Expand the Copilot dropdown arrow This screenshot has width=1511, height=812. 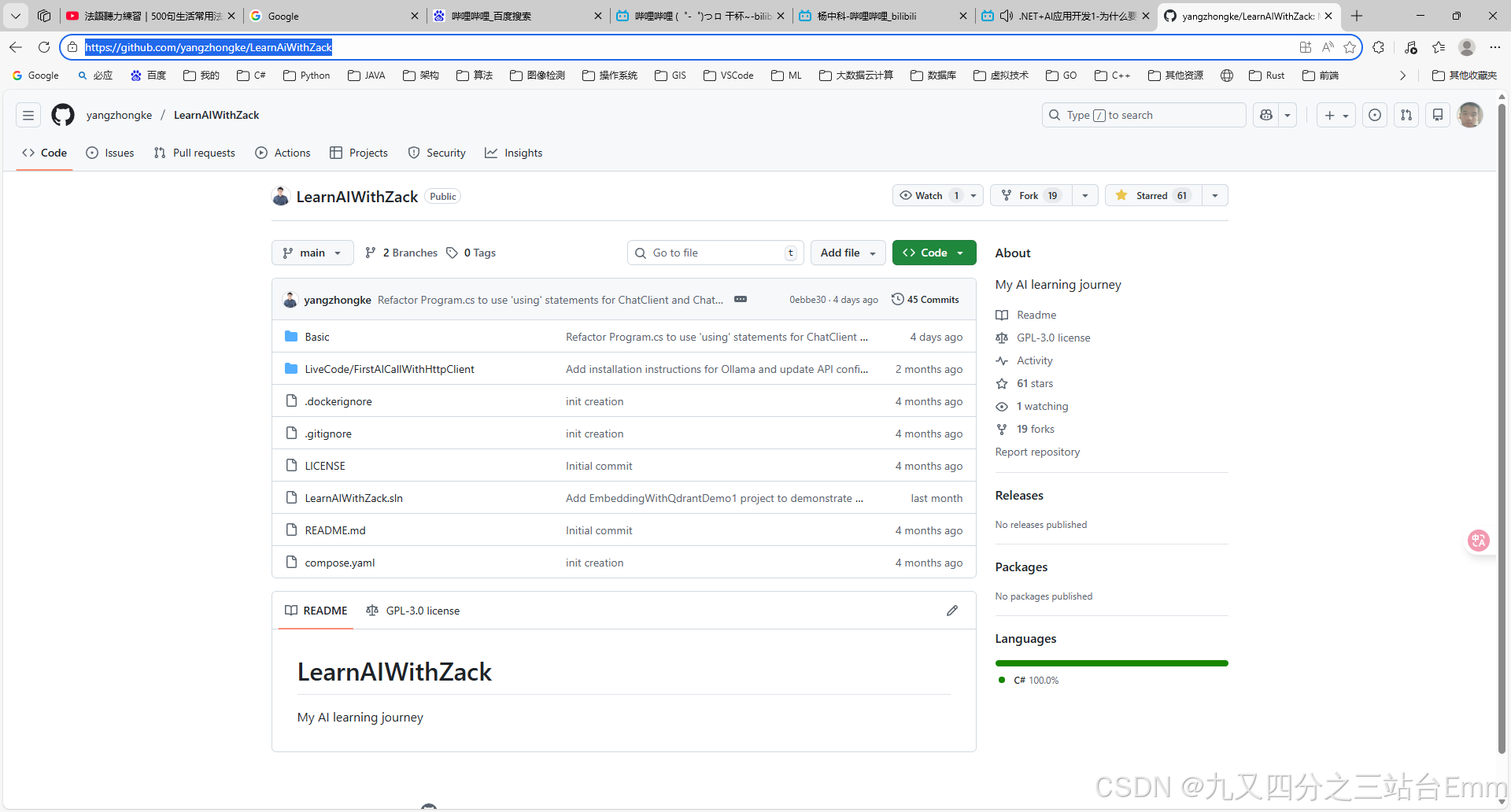(x=1287, y=115)
